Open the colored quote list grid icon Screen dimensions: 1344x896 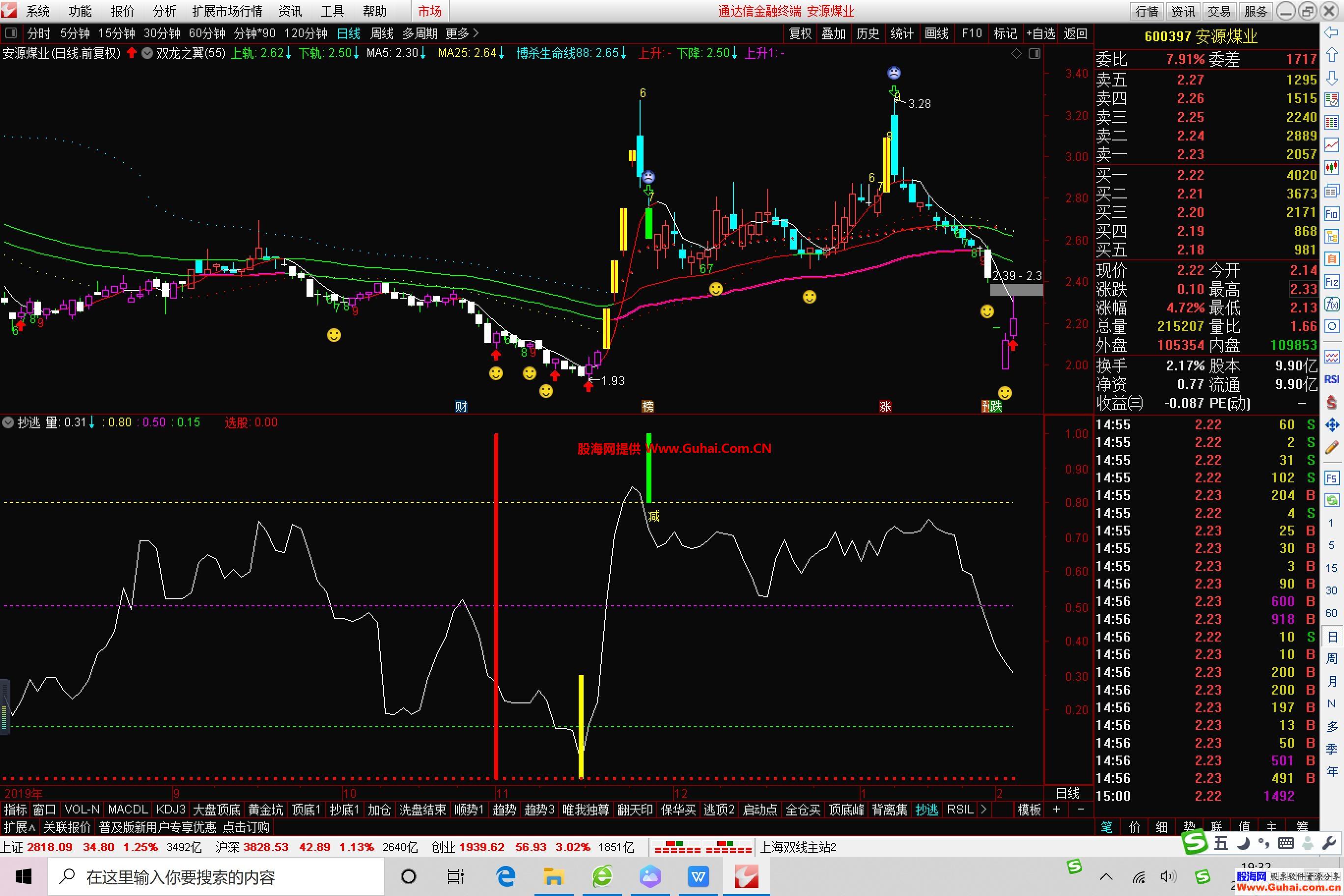pyautogui.click(x=1331, y=122)
